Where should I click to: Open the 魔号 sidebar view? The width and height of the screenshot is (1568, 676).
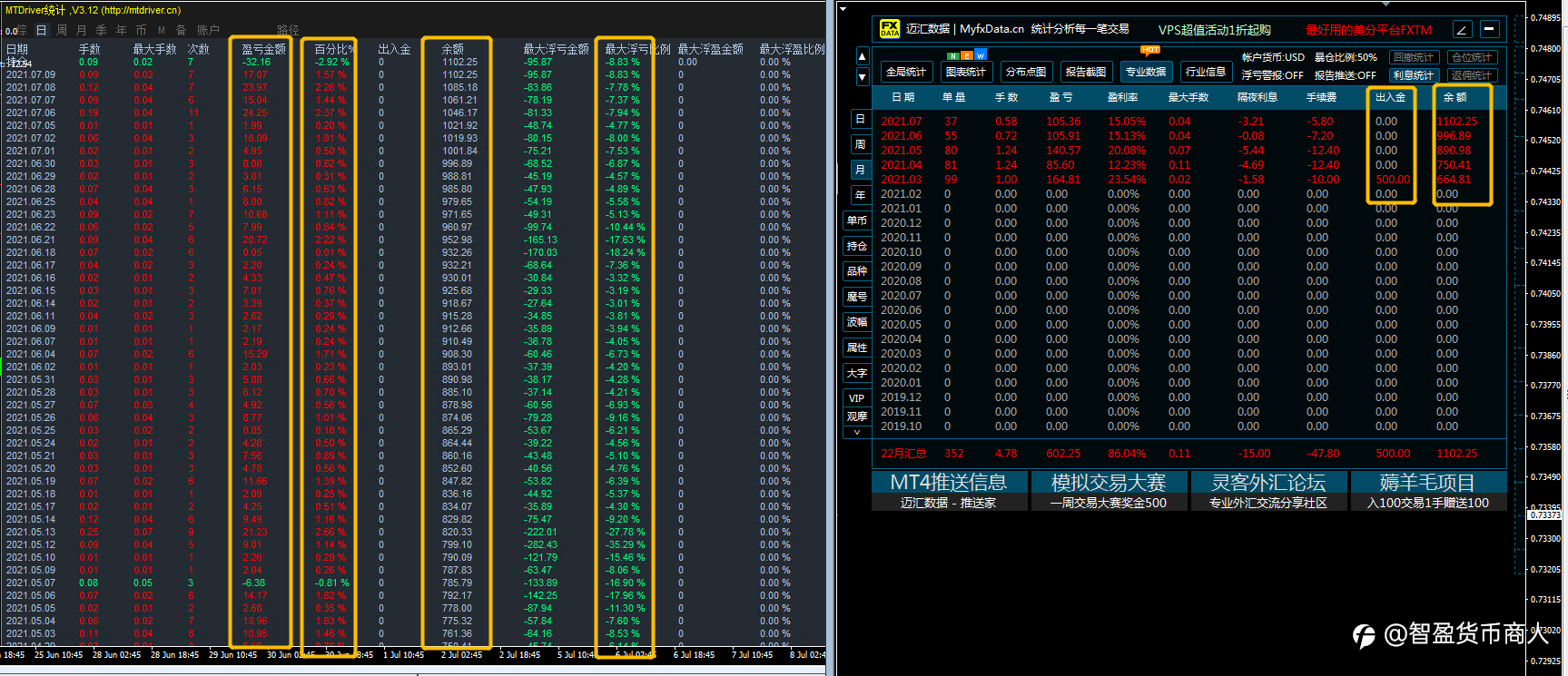[x=857, y=297]
